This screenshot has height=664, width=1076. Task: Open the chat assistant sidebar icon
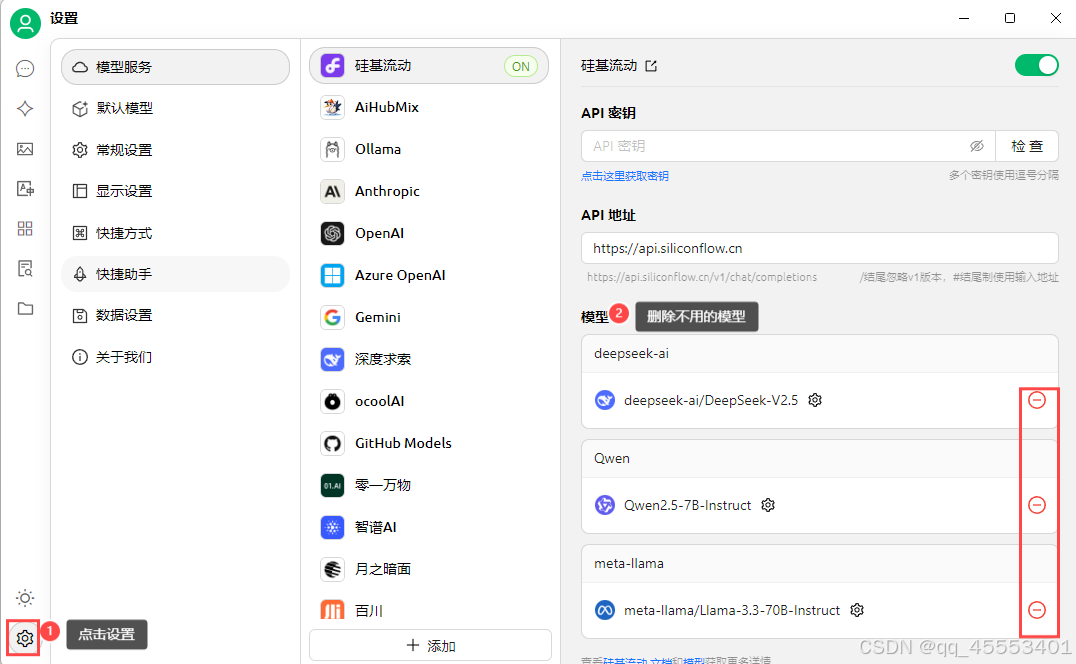click(x=25, y=69)
